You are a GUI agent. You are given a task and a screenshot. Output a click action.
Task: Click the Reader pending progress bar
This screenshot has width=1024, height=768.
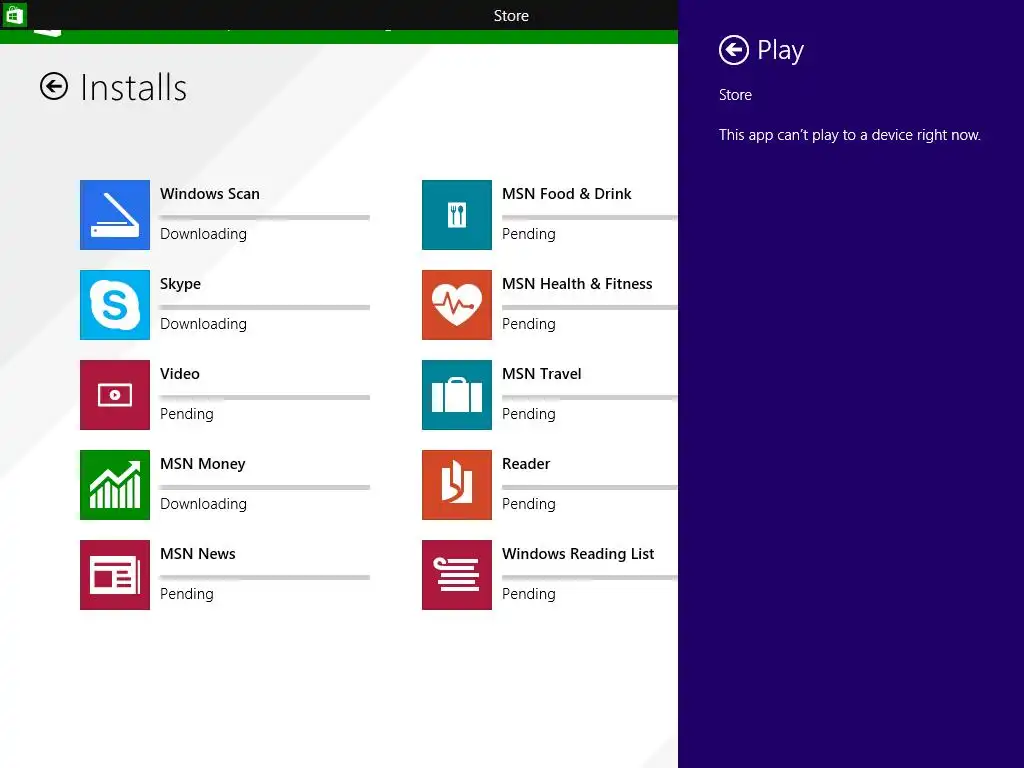point(590,487)
